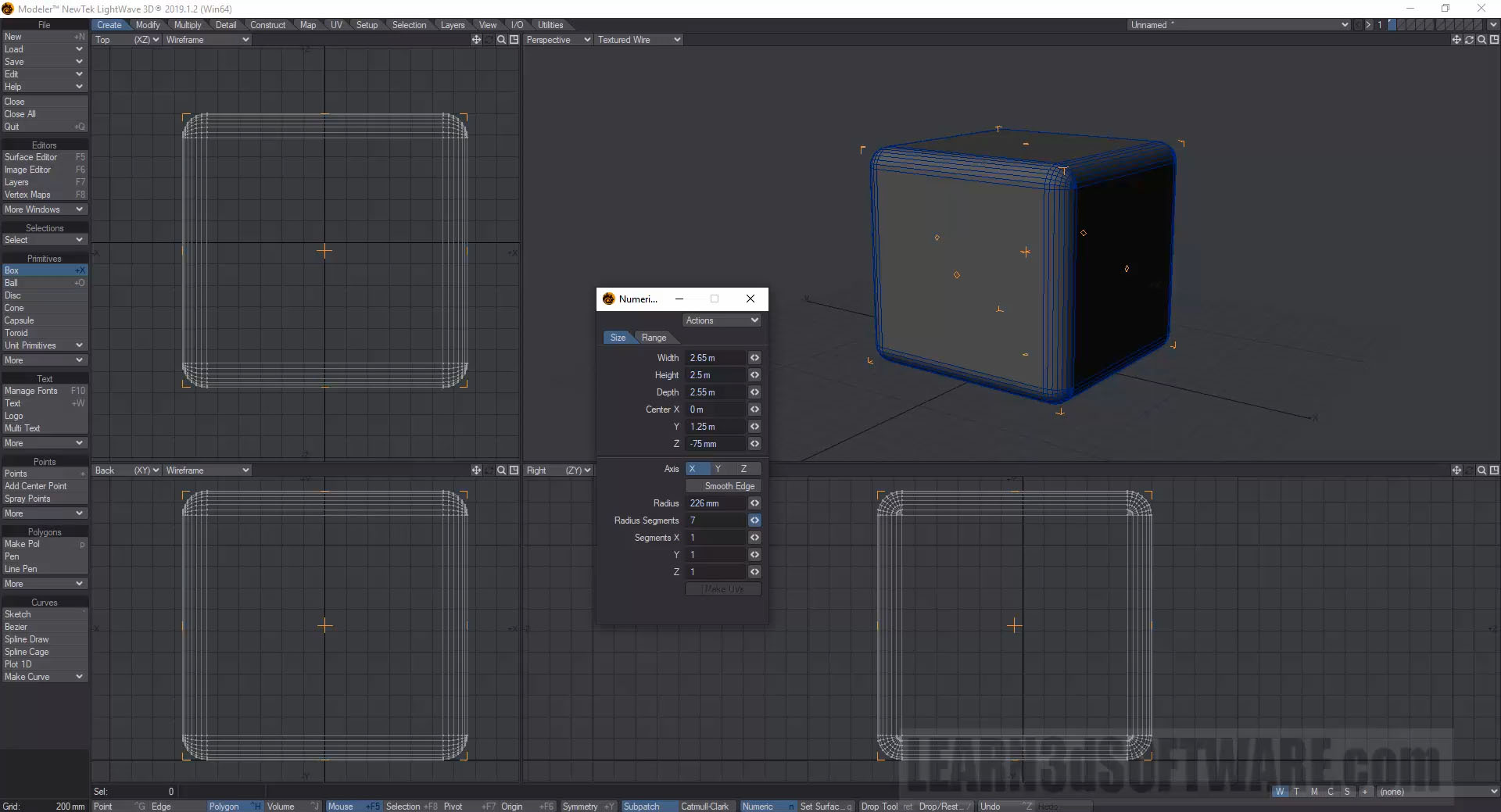The width and height of the screenshot is (1501, 812).
Task: Maximize the Top viewport with layout icon
Action: tap(514, 40)
